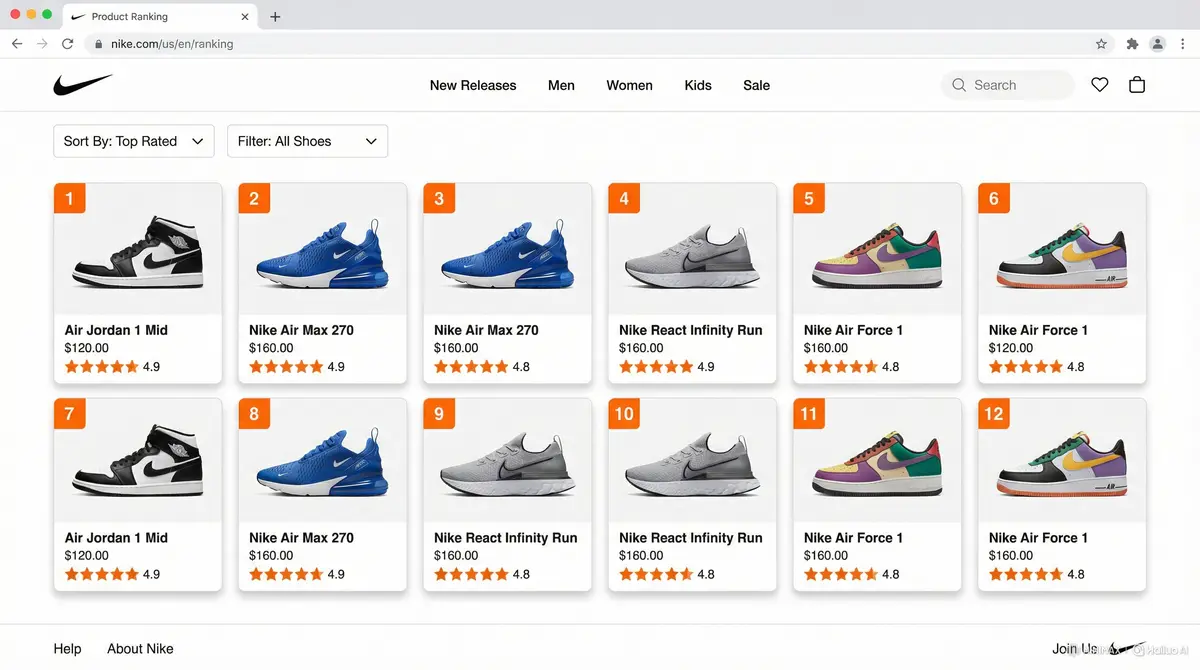Click the rank 9 orange badge
1200x670 pixels.
click(439, 413)
